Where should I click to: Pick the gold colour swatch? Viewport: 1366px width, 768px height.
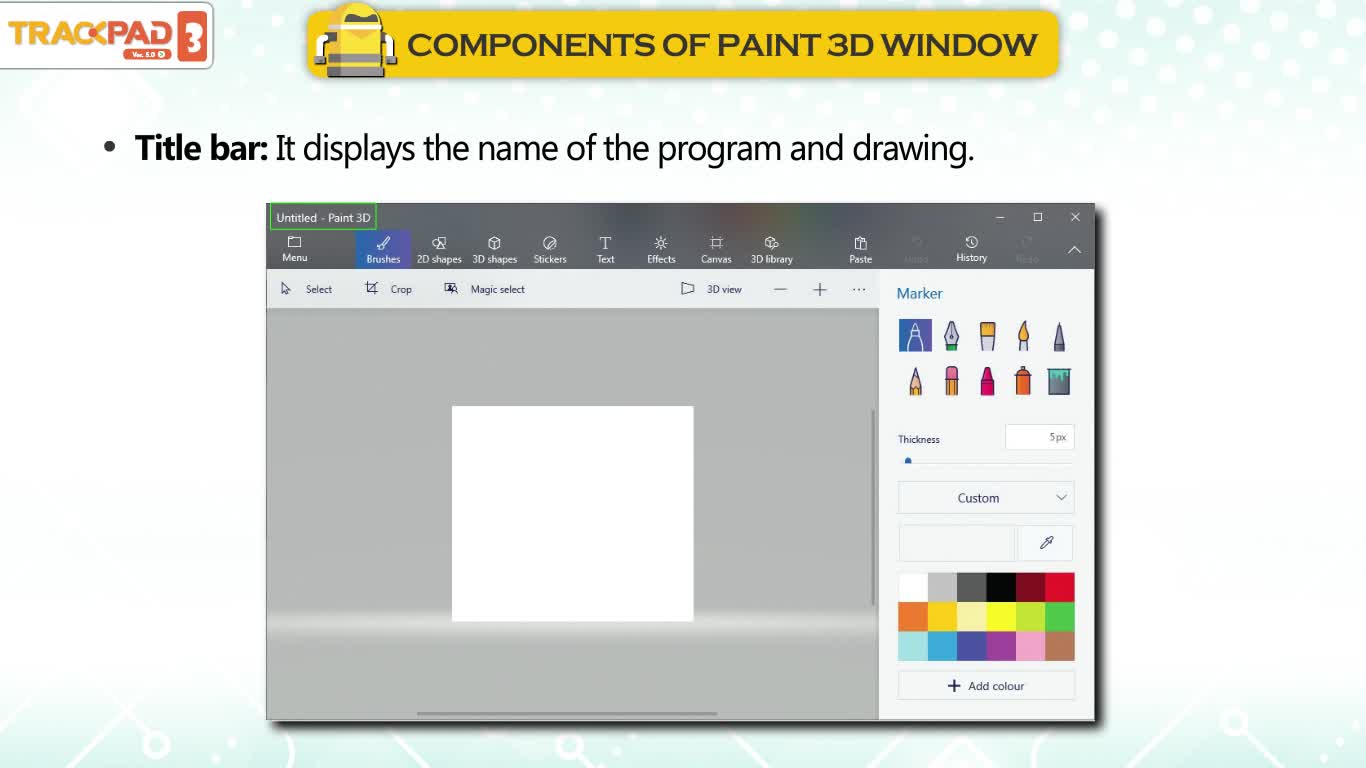942,616
